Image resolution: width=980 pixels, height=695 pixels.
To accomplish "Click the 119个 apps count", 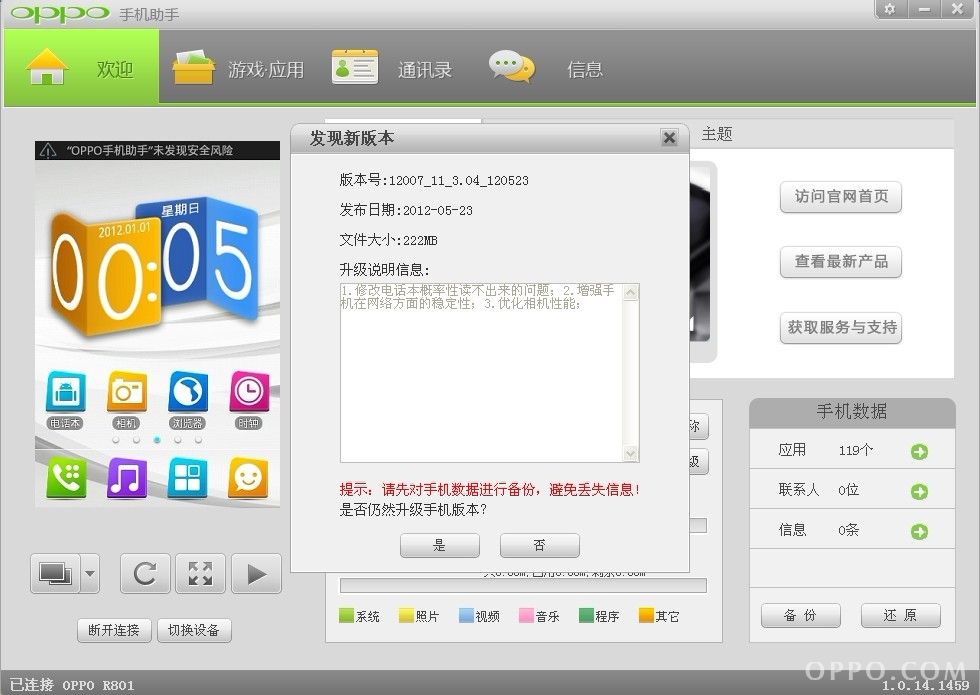I will pos(855,451).
